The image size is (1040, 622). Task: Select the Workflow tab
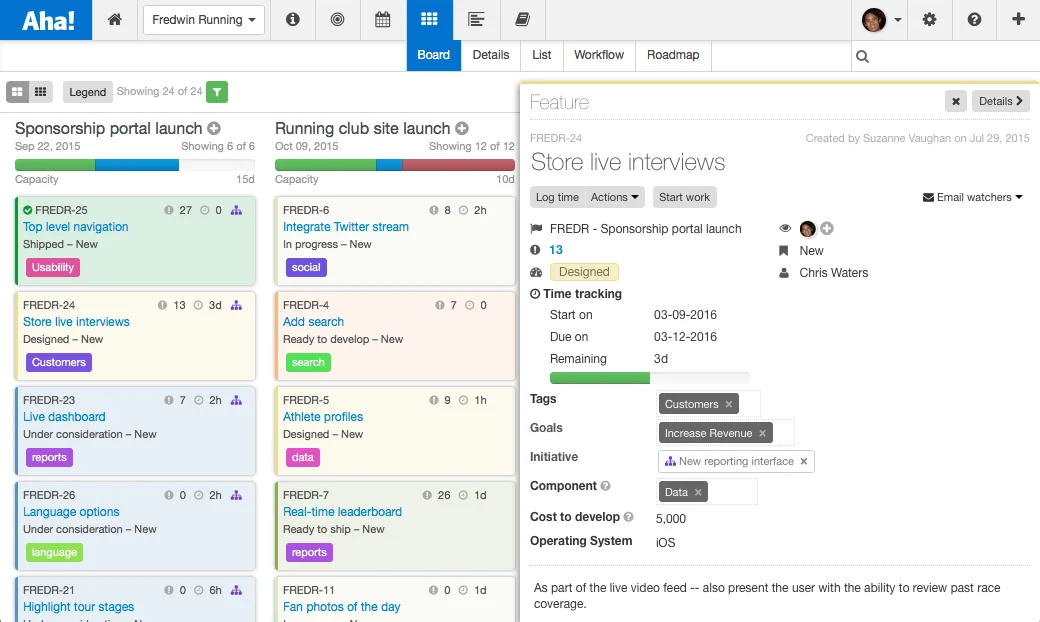click(599, 55)
